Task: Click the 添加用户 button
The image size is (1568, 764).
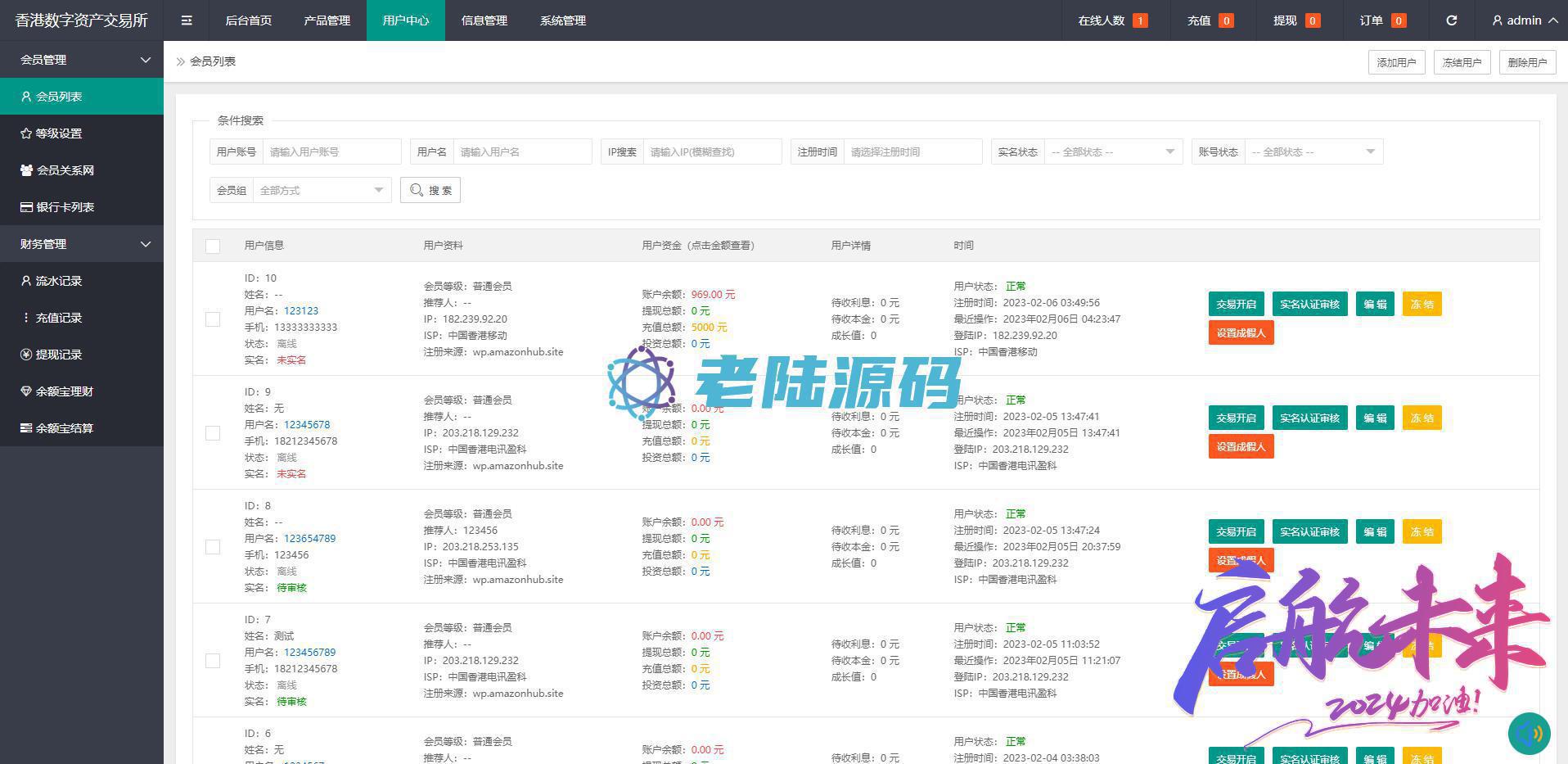Action: 1396,62
